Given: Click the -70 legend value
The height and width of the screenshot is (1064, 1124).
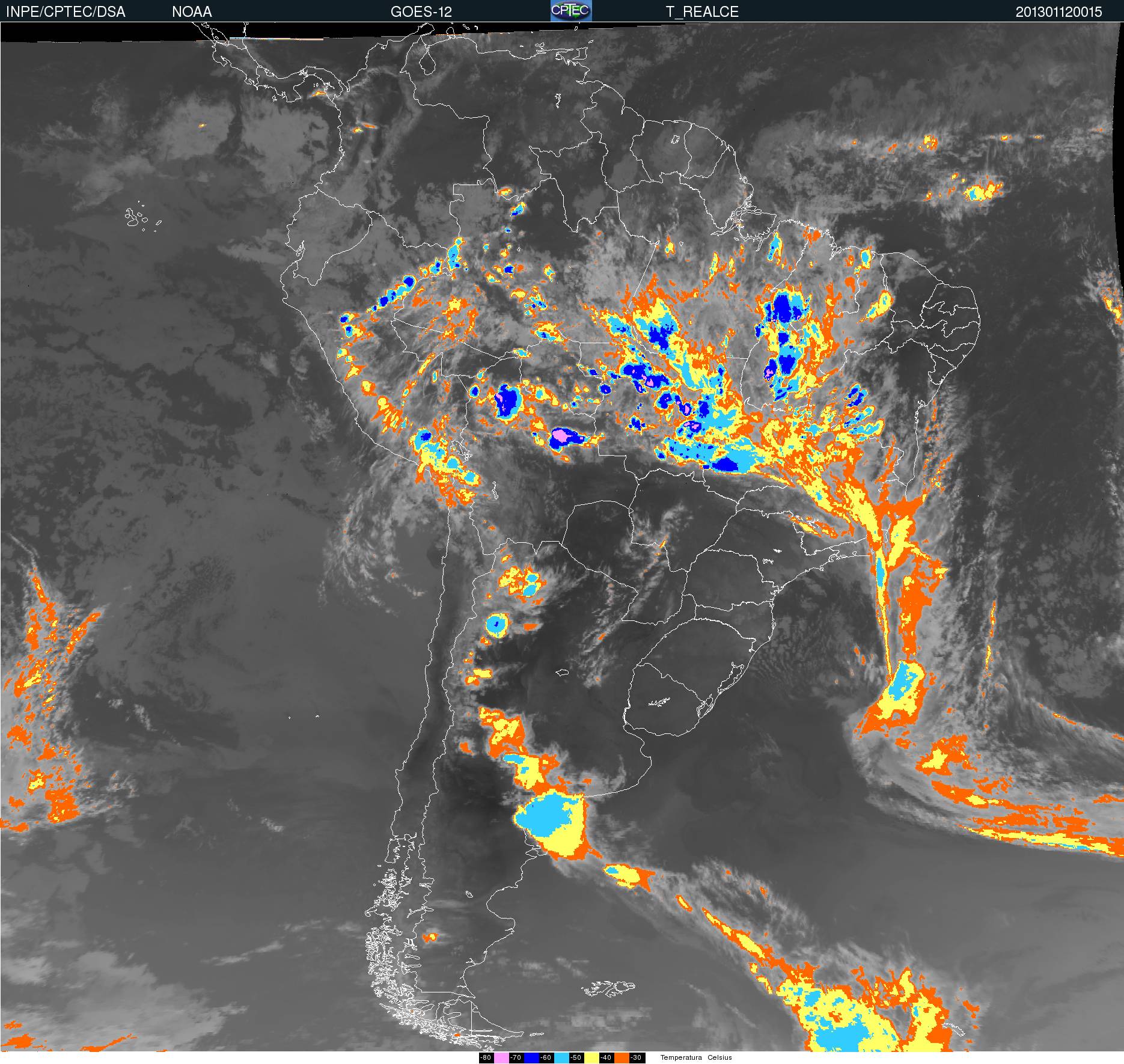Looking at the screenshot, I should [x=516, y=1058].
